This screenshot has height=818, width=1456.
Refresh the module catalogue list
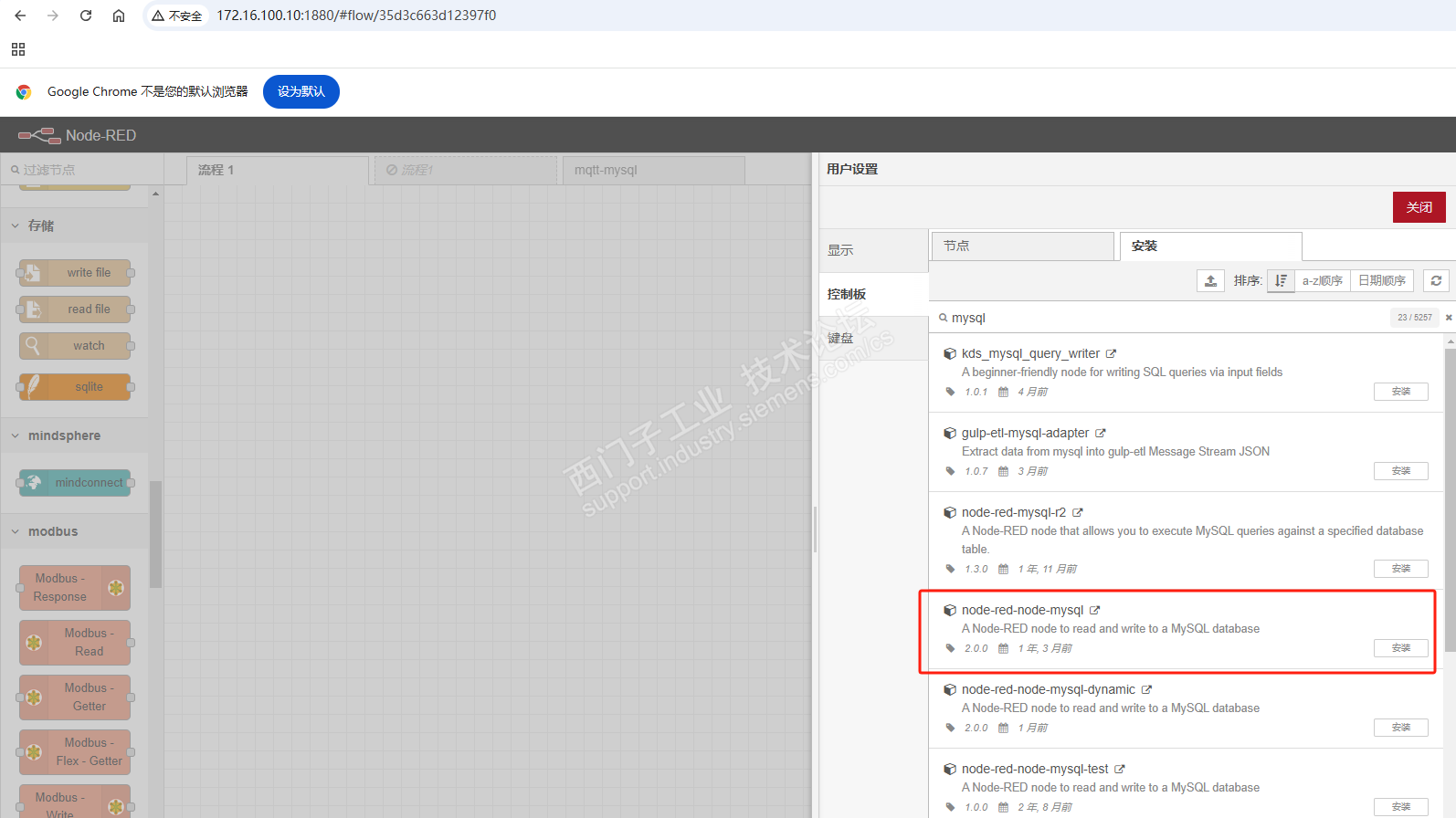[x=1436, y=280]
